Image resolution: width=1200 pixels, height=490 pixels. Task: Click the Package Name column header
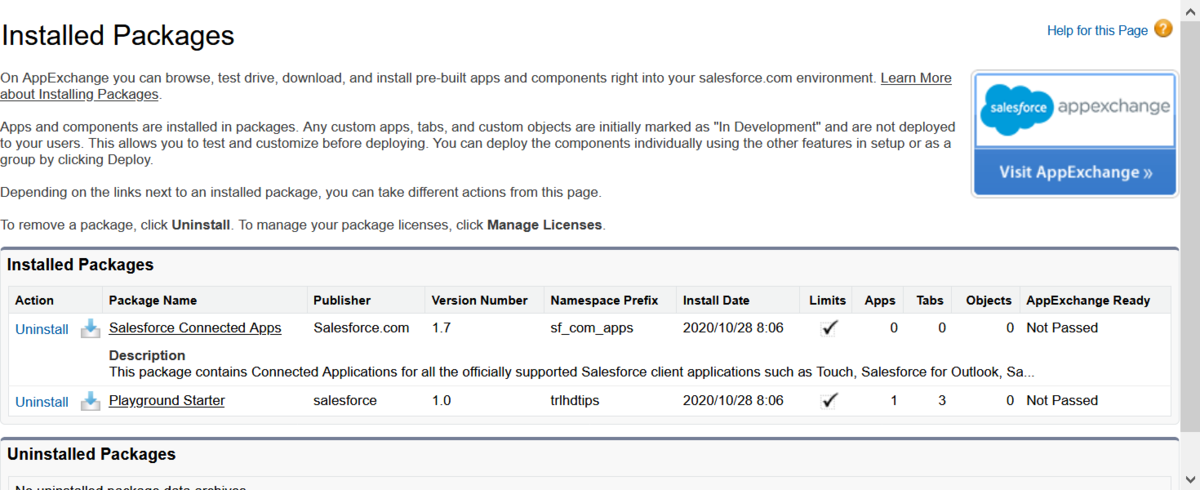[x=153, y=300]
